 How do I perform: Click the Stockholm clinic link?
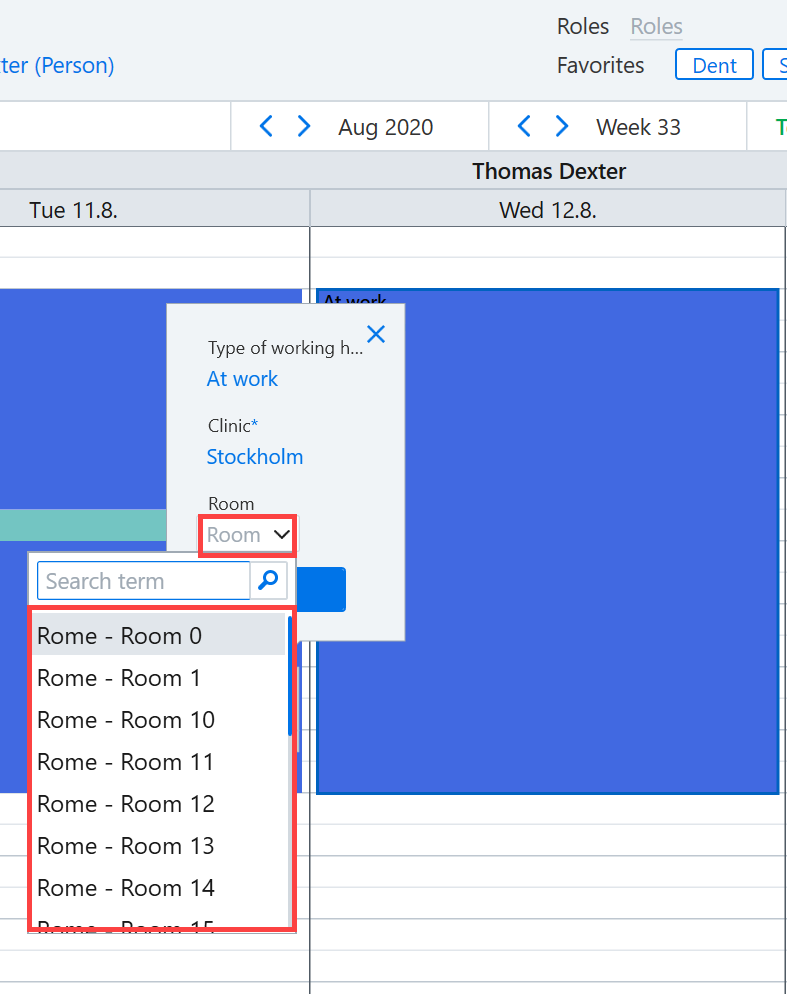click(x=255, y=456)
